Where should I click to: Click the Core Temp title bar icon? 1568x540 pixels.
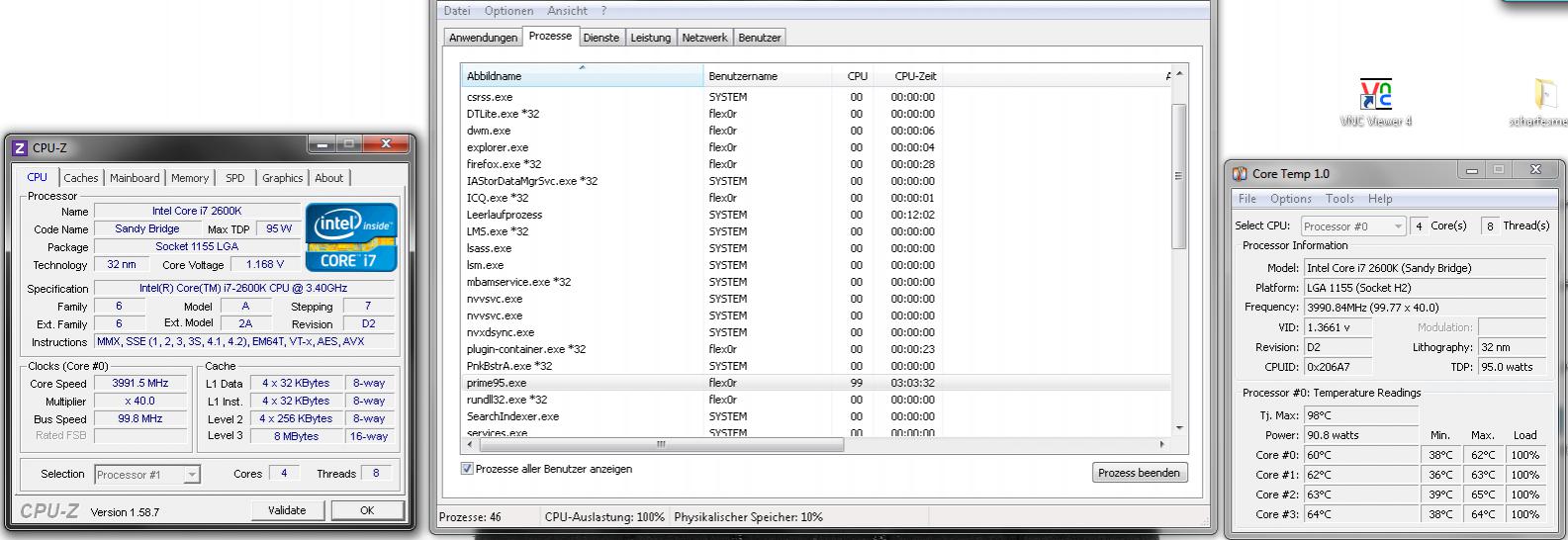tap(1240, 174)
